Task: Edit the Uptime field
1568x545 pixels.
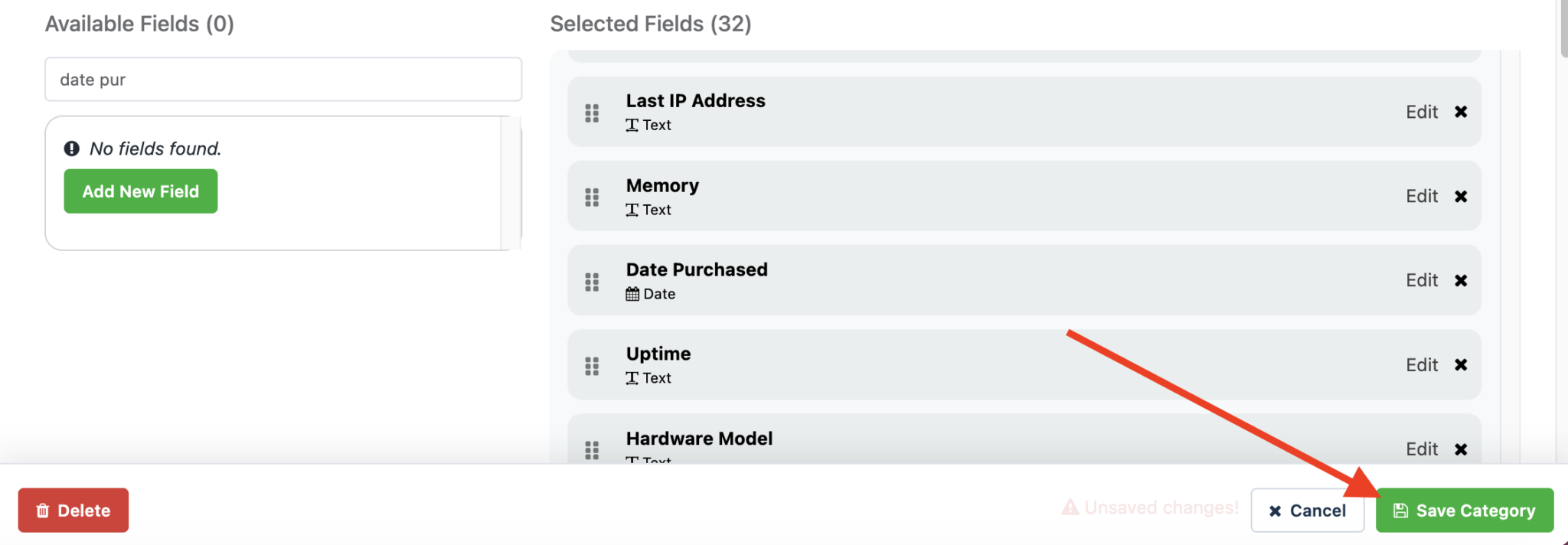Action: 1422,364
